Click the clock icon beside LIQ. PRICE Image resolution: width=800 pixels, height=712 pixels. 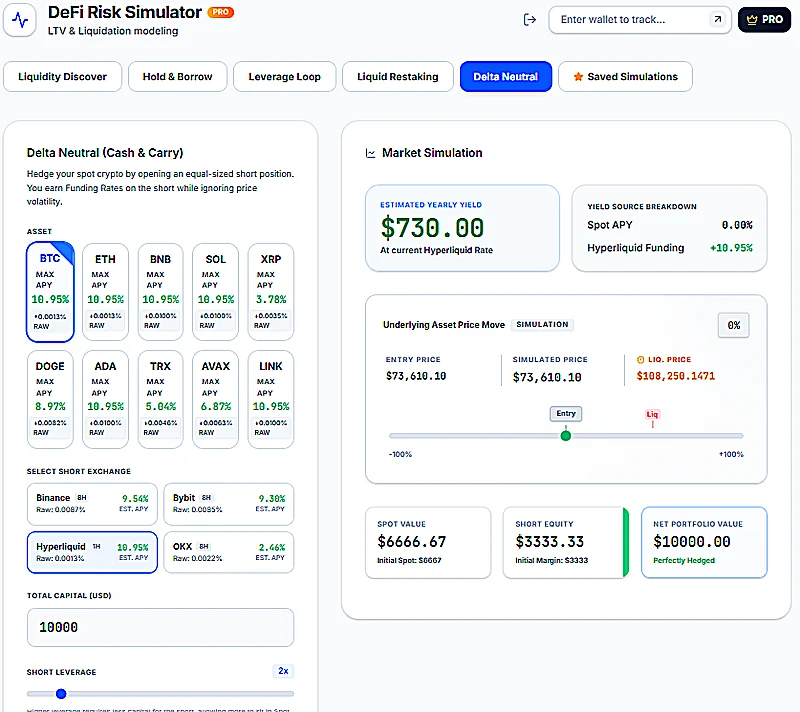[640, 360]
